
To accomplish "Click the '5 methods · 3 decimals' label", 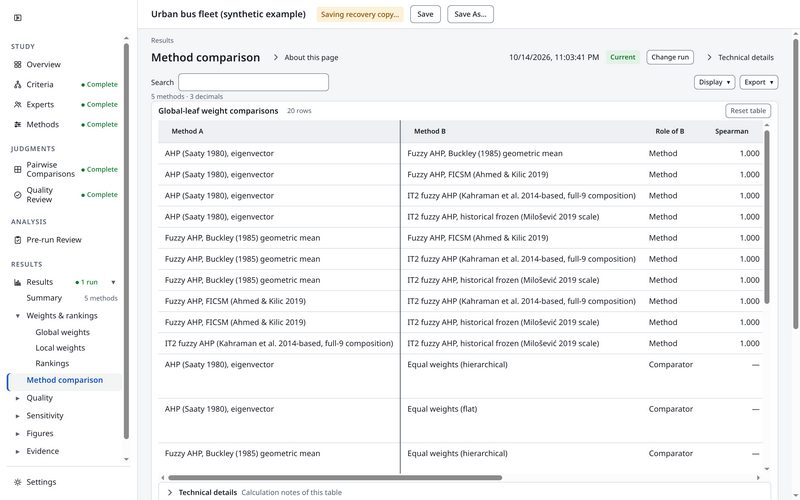I will [187, 96].
